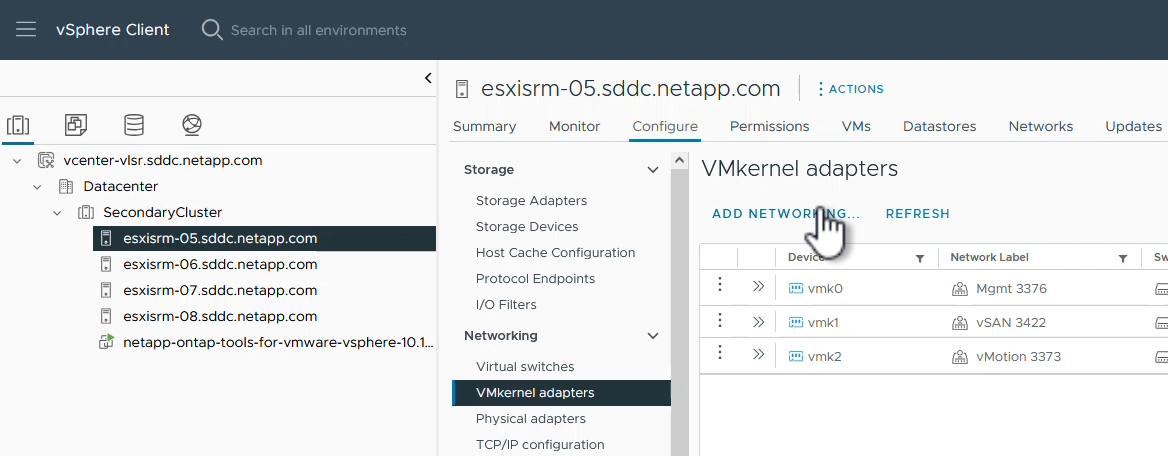The height and width of the screenshot is (456, 1168).
Task: Select host esxisrm-07.sddc.netapp.com in the tree
Action: 220,290
